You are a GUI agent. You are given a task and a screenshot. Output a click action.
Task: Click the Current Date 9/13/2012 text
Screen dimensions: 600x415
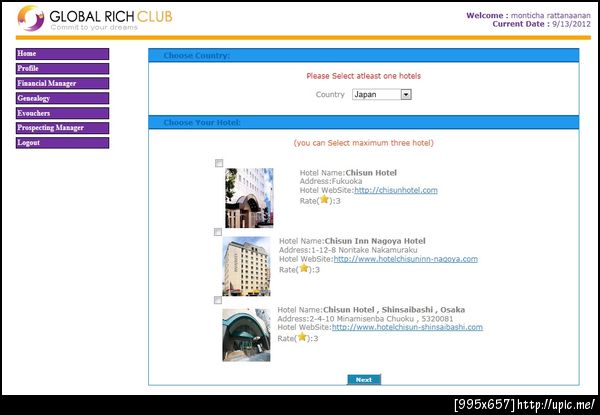pos(541,24)
